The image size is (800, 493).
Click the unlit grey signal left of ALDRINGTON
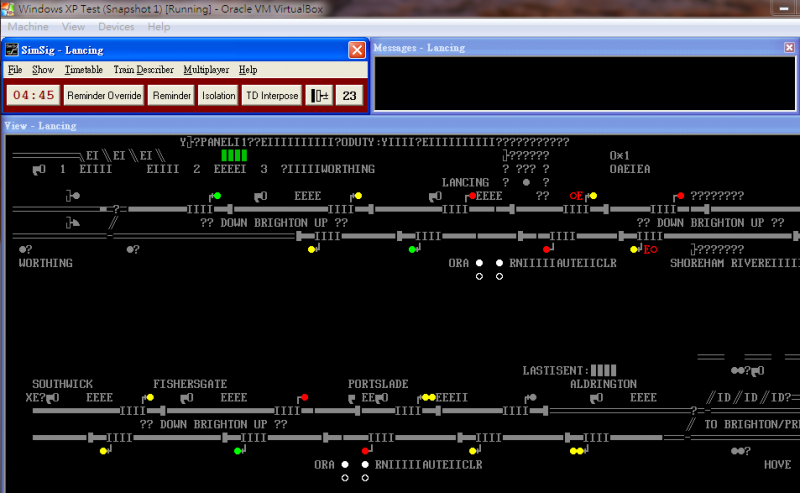click(x=533, y=398)
